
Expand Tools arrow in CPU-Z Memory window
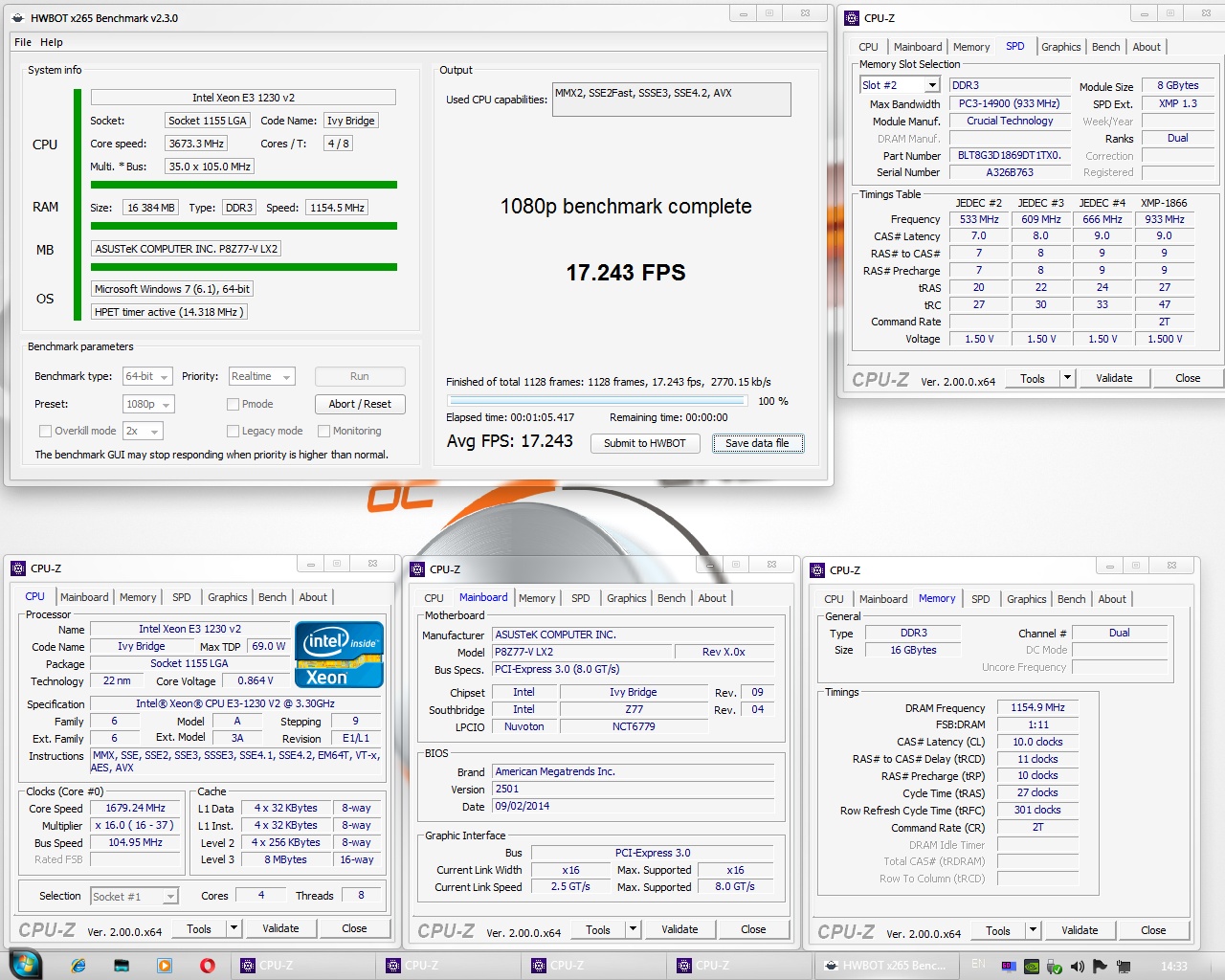1033,930
